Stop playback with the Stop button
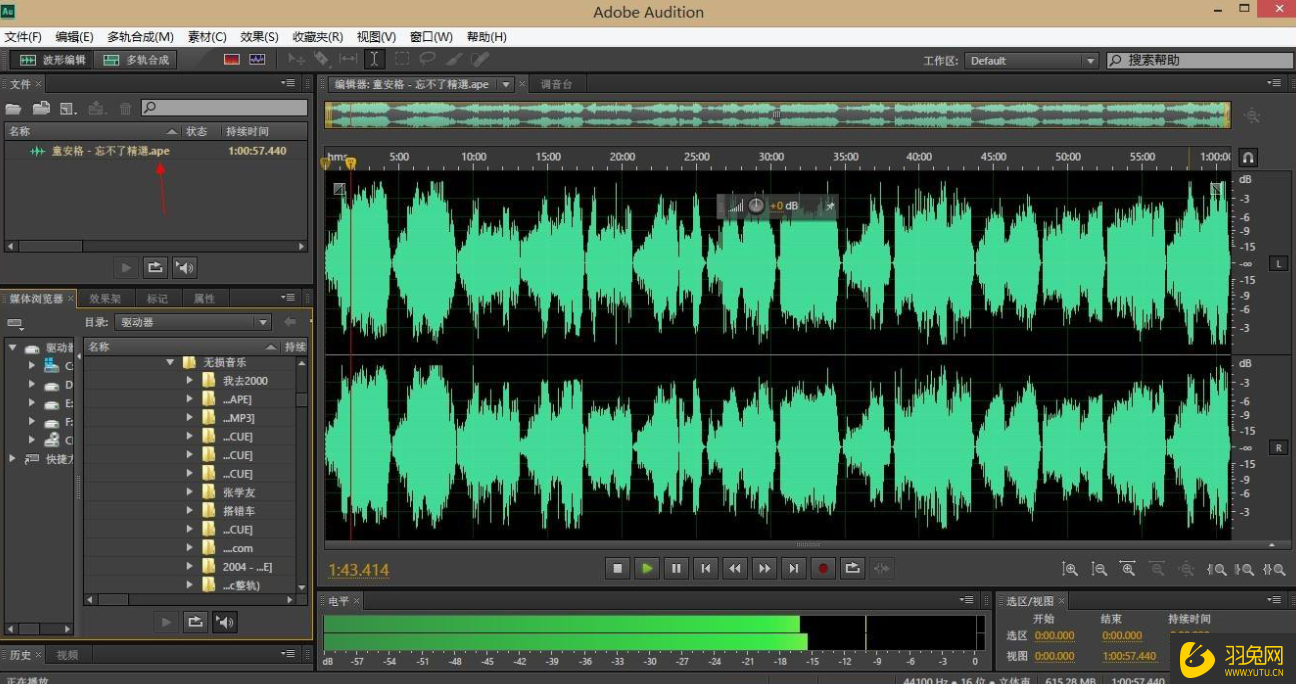The height and width of the screenshot is (684, 1296). coord(618,568)
